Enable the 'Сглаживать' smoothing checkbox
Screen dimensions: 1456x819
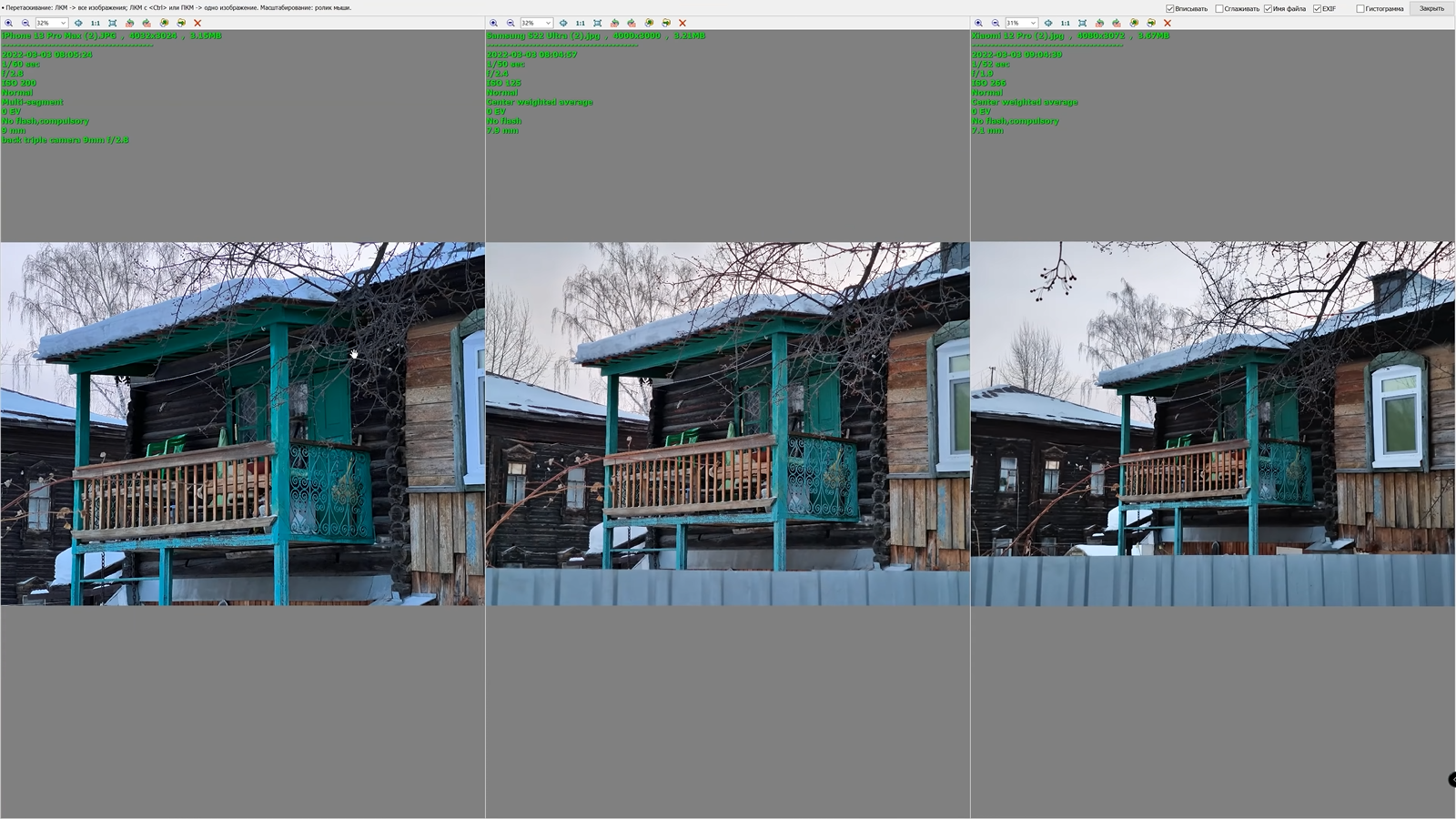pyautogui.click(x=1219, y=9)
